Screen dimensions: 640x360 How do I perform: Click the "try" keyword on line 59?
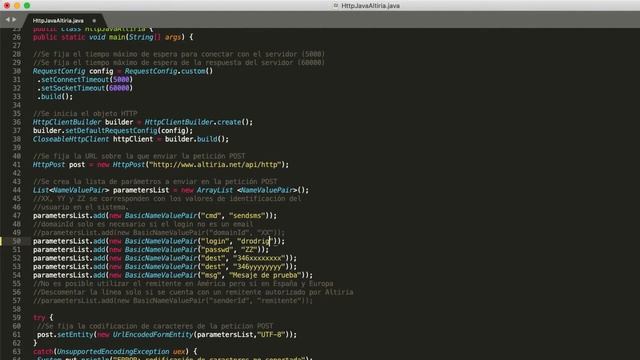pos(39,318)
